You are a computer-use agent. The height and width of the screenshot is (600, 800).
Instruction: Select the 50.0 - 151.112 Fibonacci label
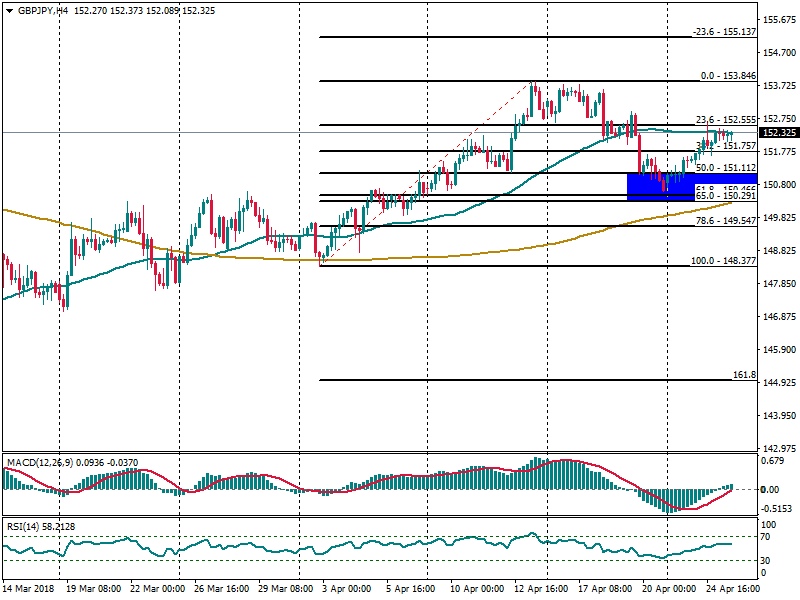[726, 168]
